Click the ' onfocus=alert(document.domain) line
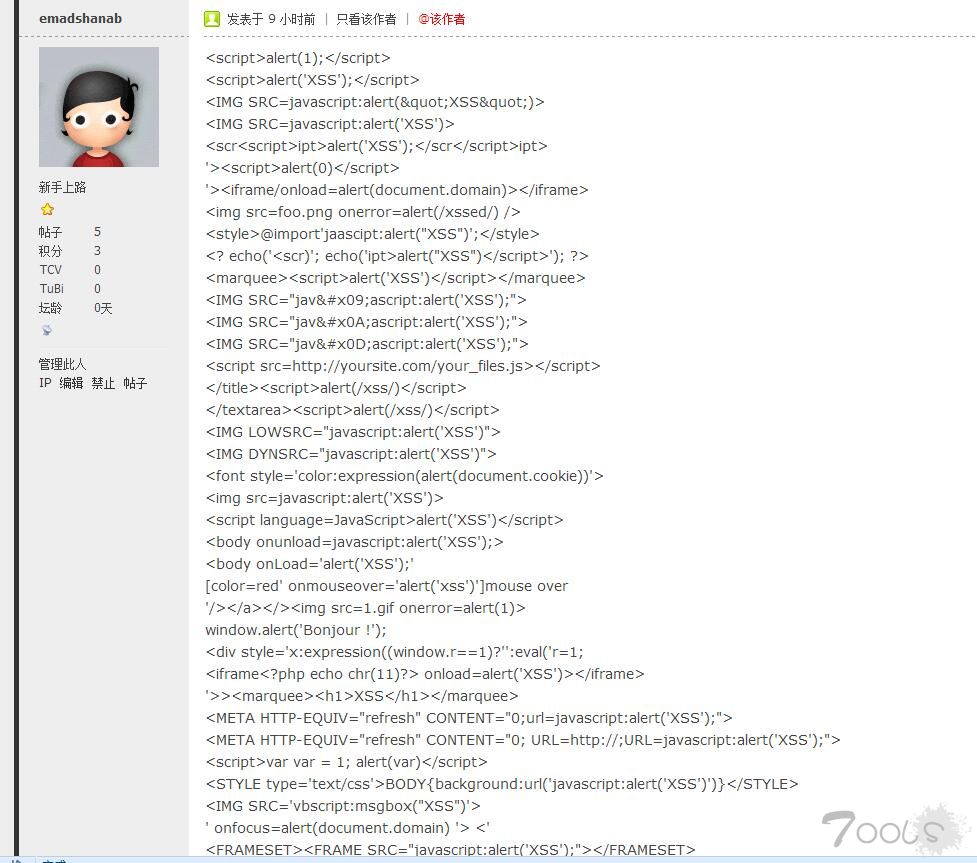 pyautogui.click(x=348, y=828)
